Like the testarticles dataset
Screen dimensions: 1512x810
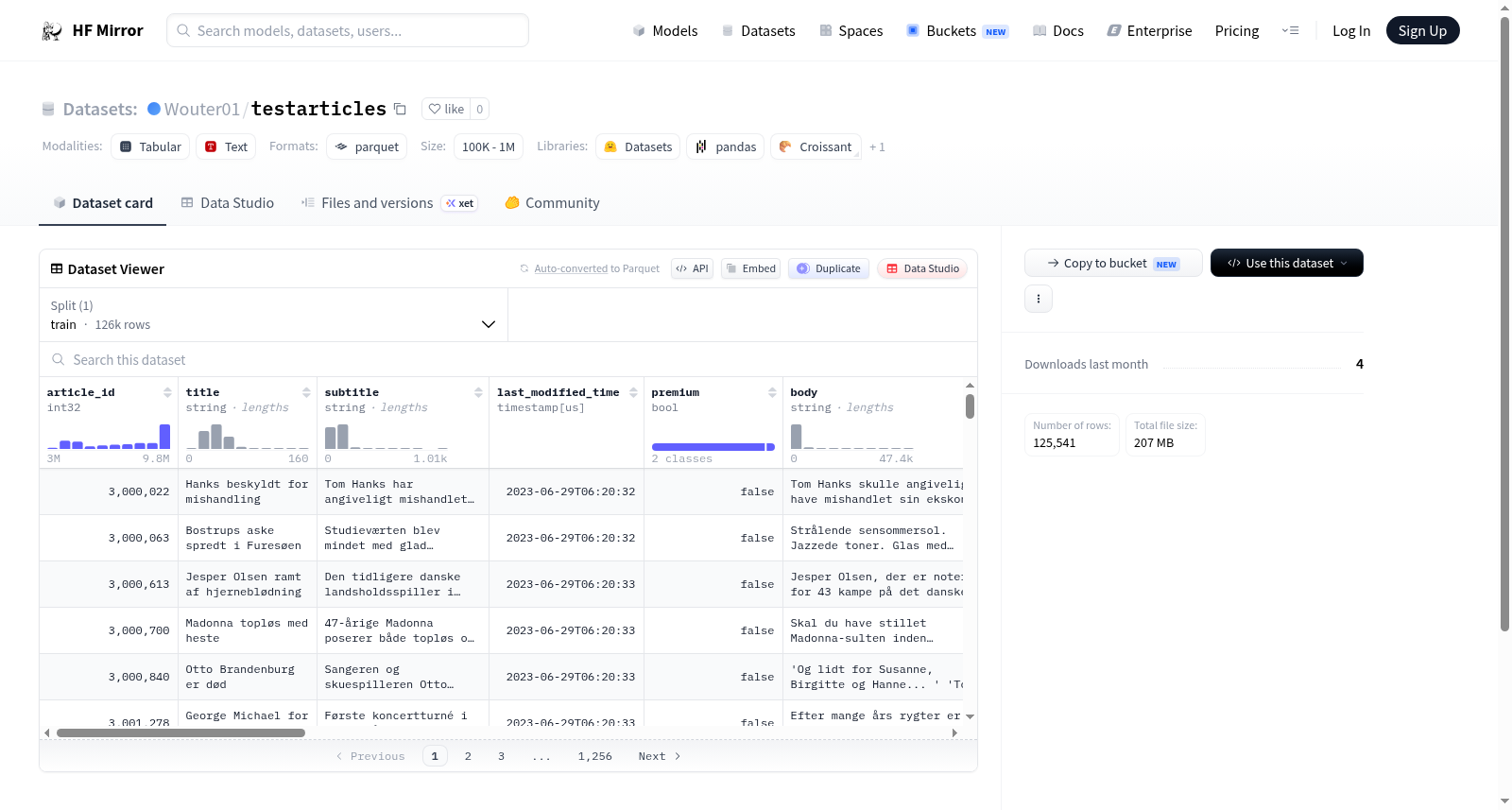446,109
